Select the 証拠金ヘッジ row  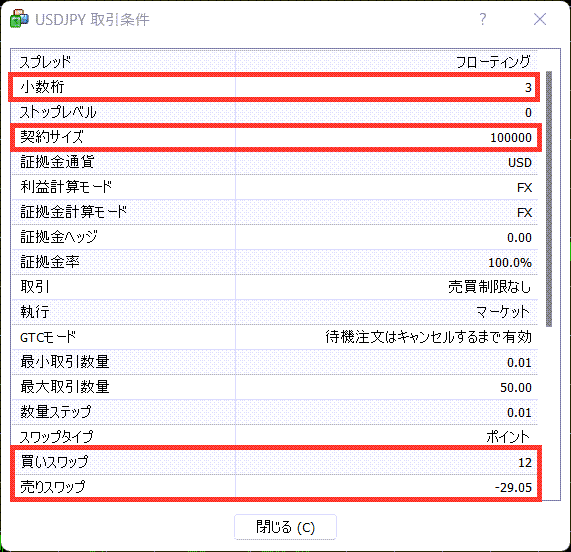tap(275, 237)
